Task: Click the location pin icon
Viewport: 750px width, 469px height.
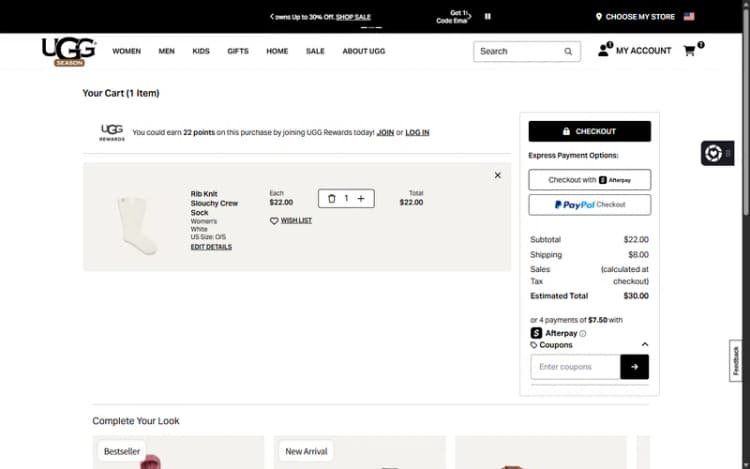Action: coord(598,17)
